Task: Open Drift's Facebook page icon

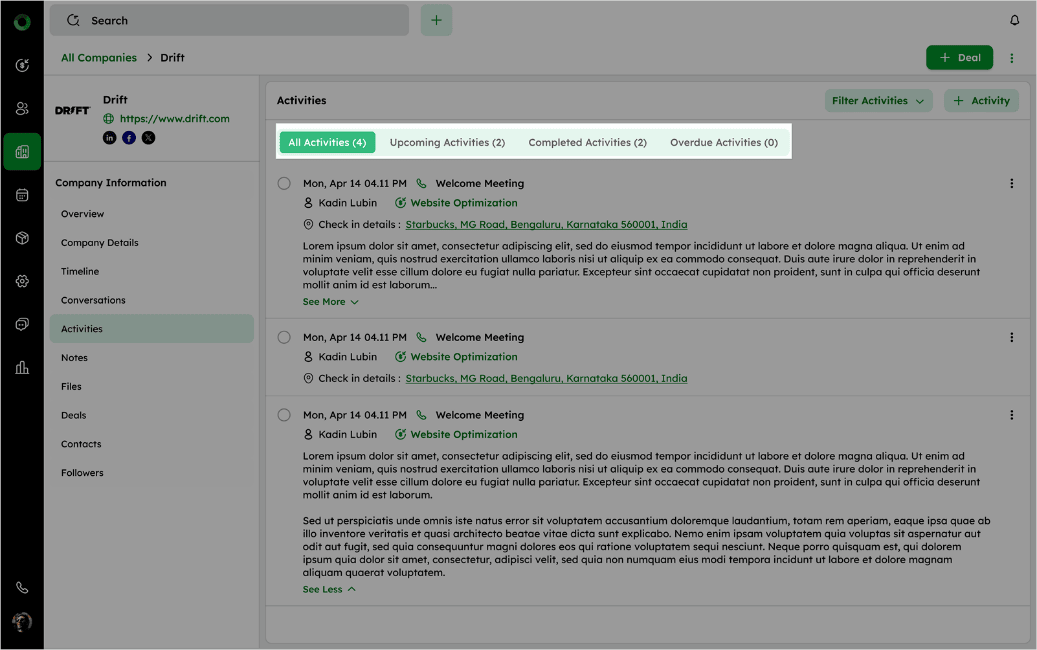Action: 129,138
